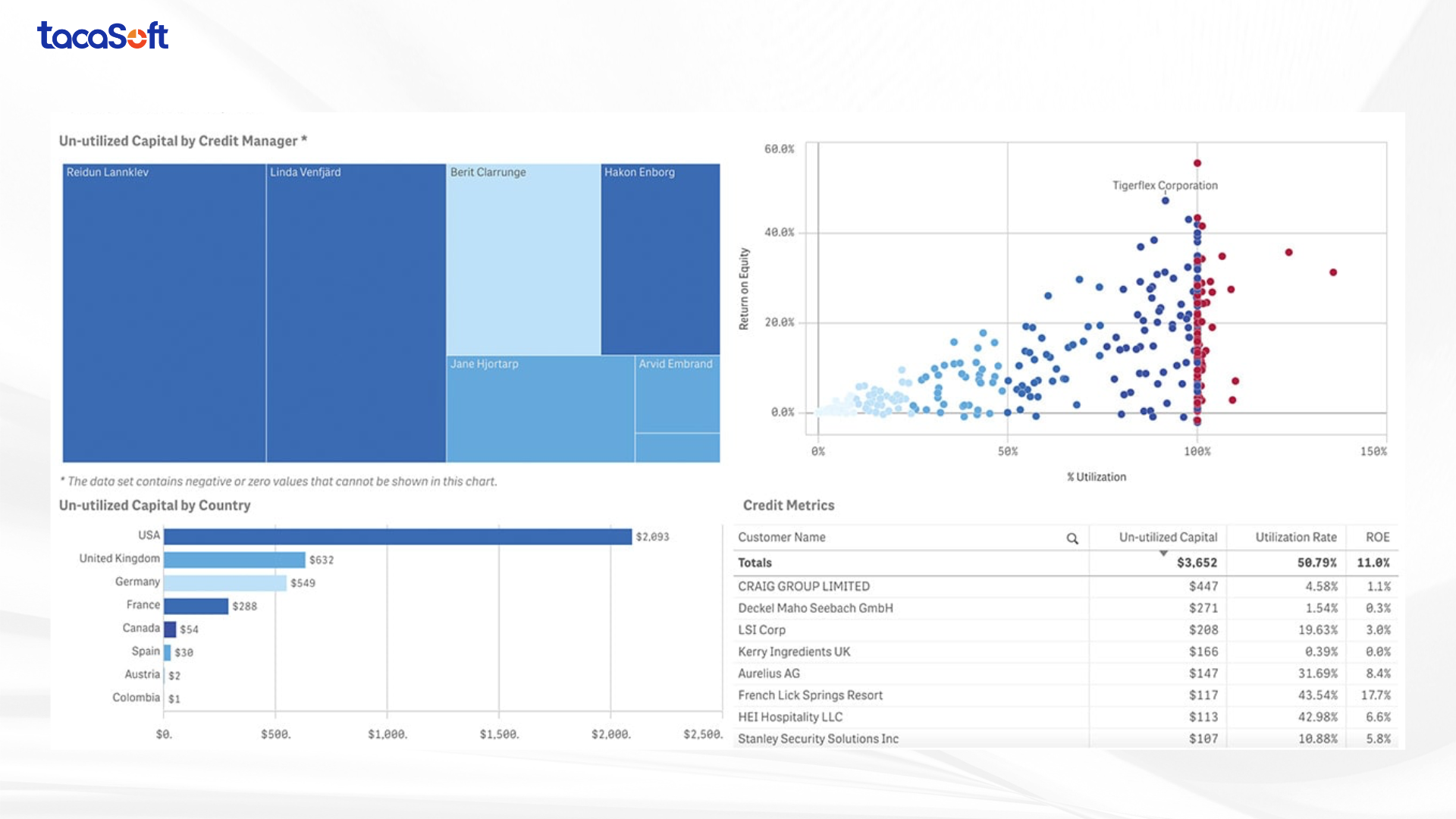The image size is (1456, 819).
Task: Sort by Utilization Rate column header
Action: 1295,537
